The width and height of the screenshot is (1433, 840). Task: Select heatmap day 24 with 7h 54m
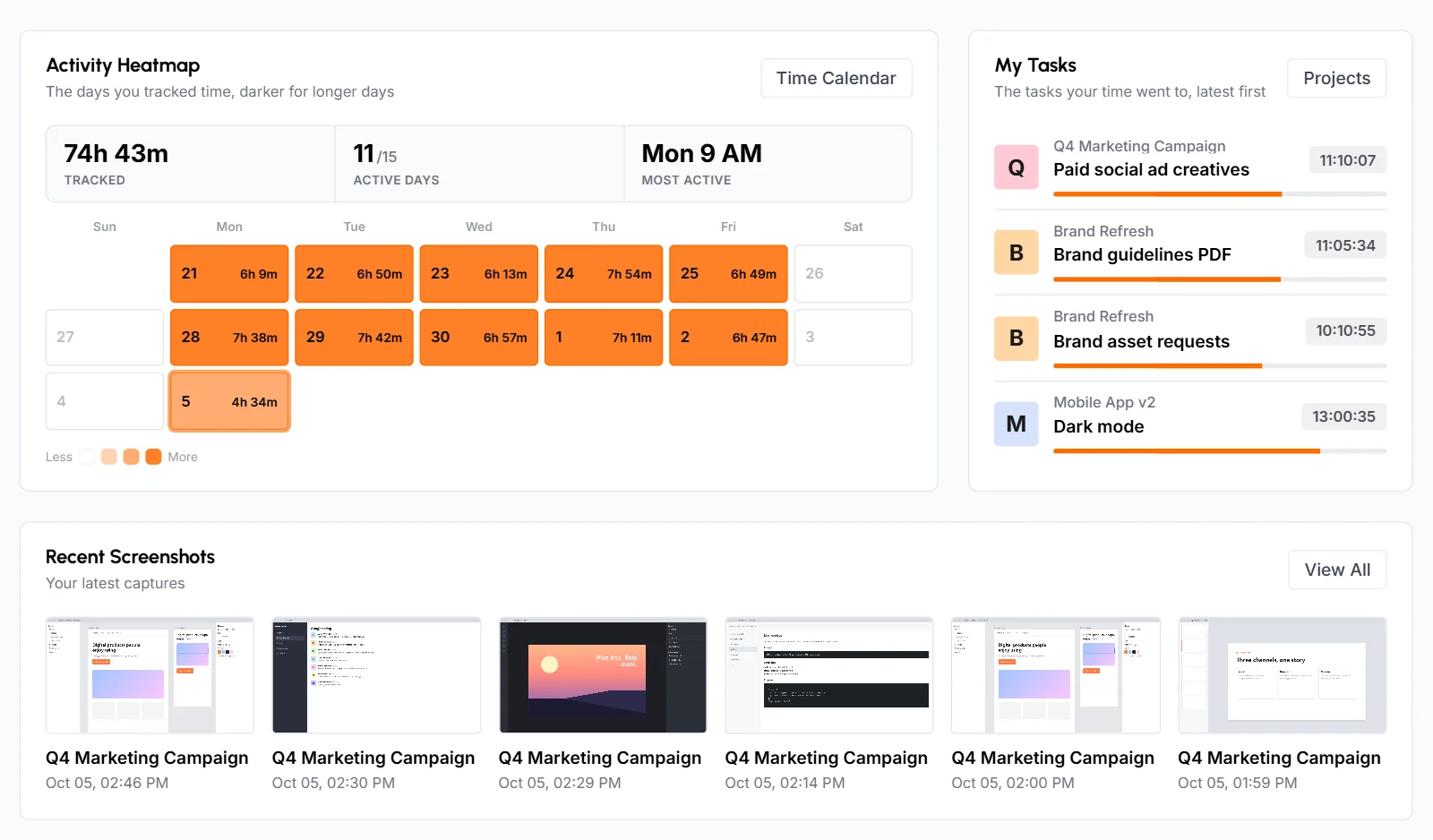[604, 273]
